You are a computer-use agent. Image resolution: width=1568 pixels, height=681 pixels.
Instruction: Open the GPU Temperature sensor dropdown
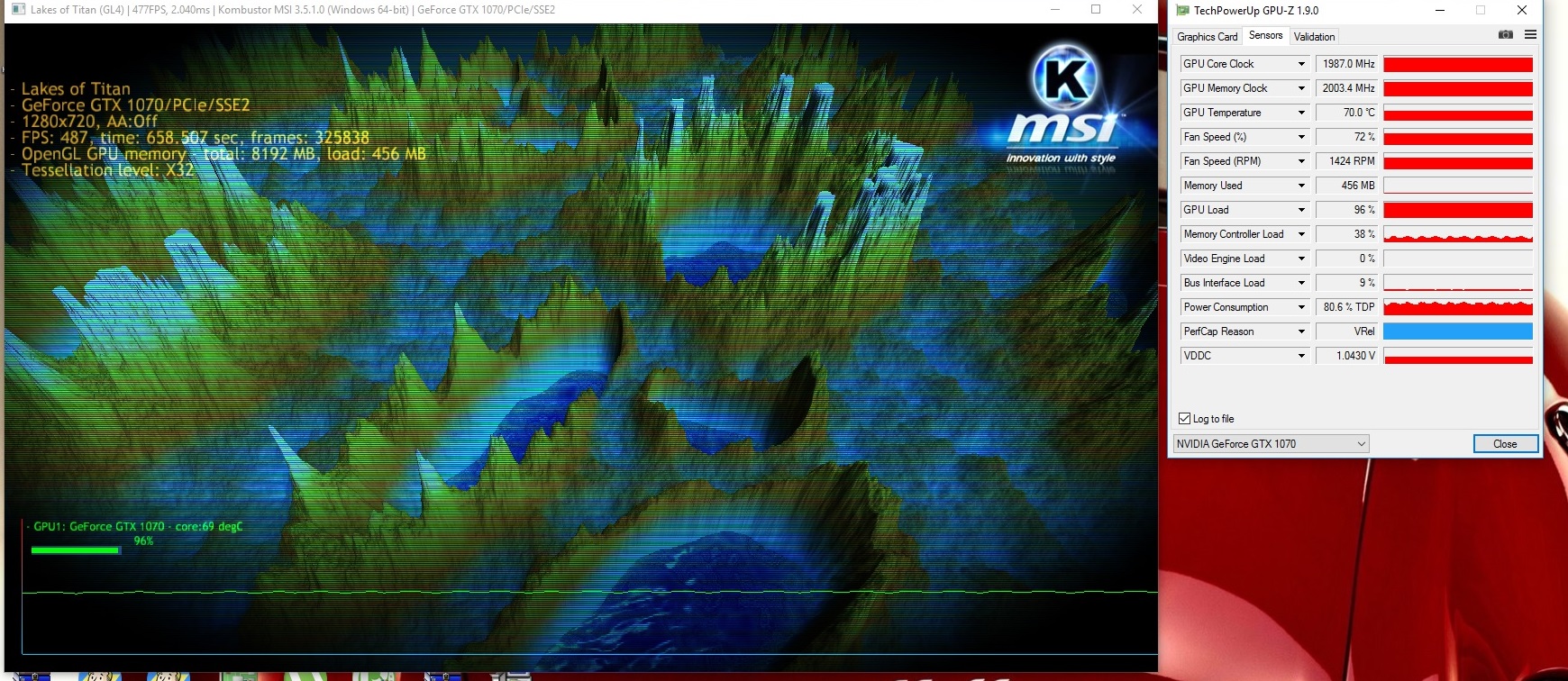1301,113
